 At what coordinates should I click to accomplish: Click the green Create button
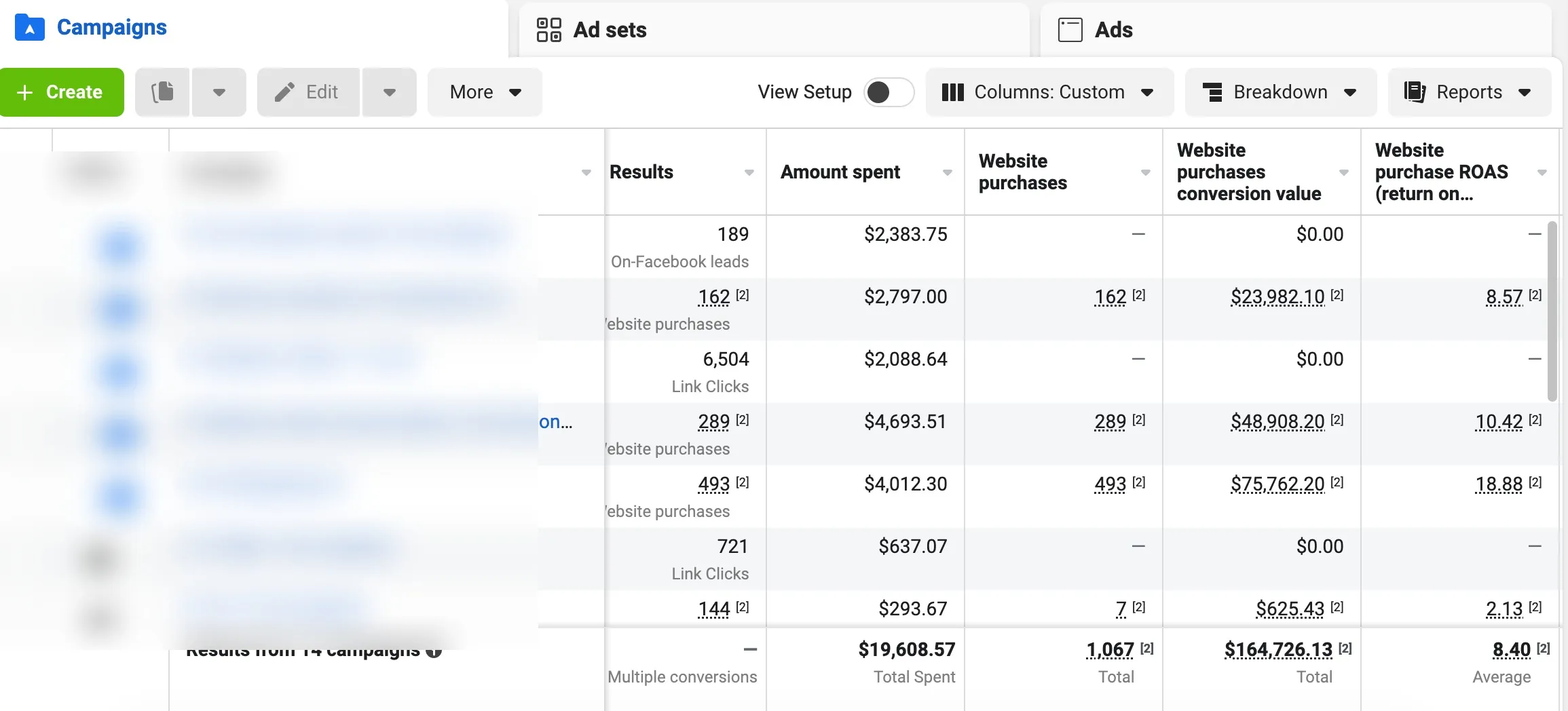point(62,92)
